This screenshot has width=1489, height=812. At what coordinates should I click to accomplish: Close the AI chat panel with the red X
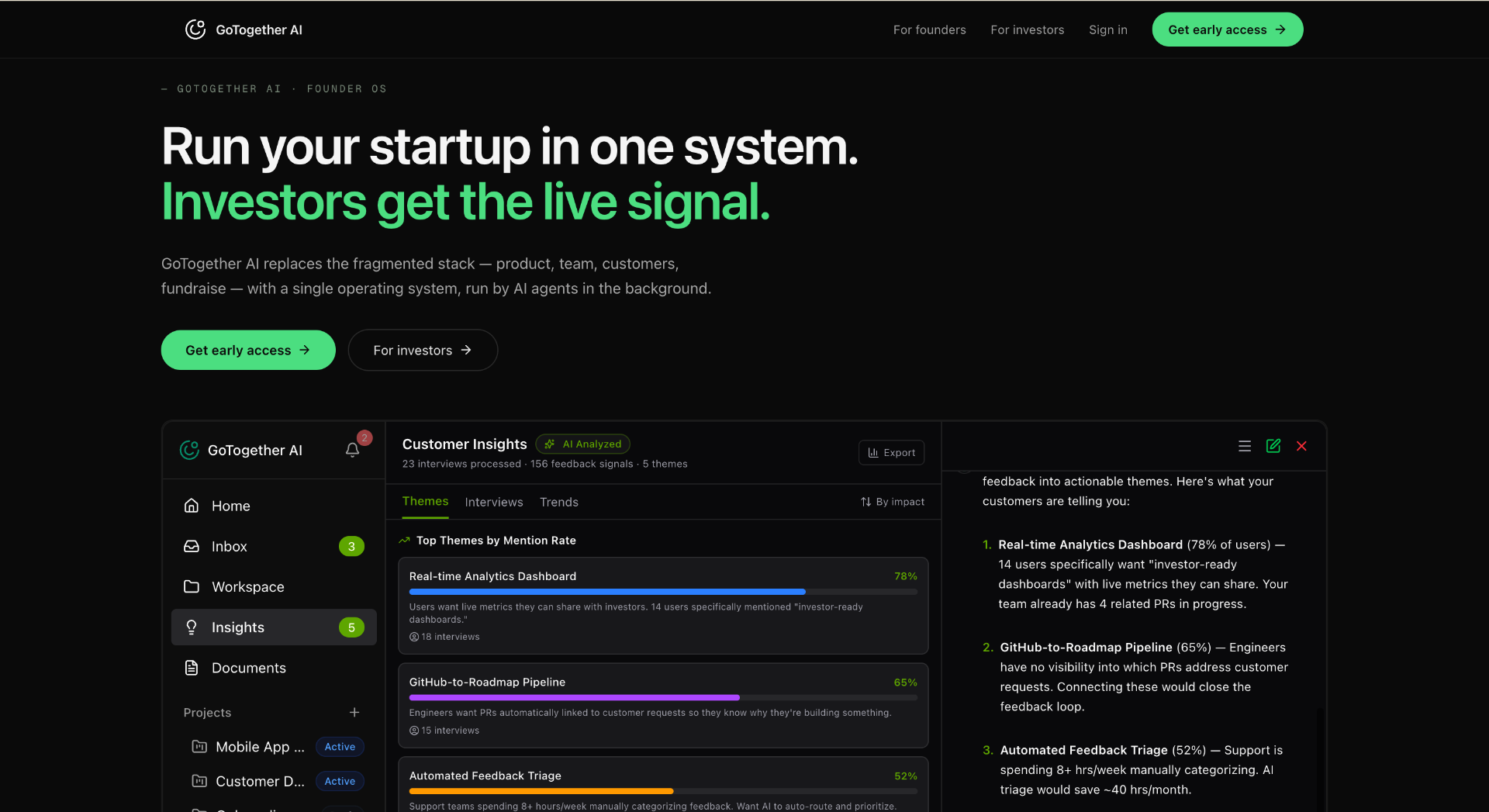1302,446
